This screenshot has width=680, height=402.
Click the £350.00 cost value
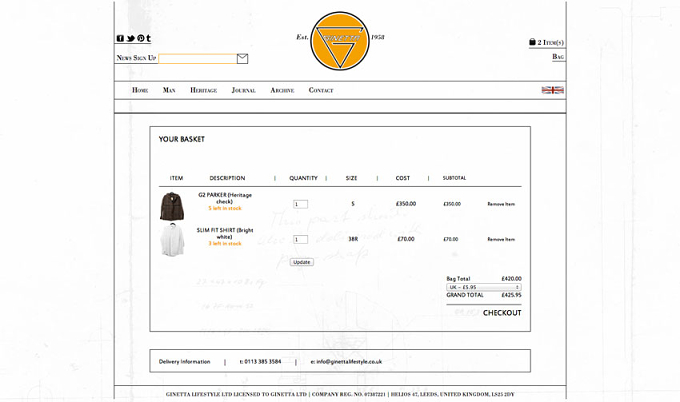tap(406, 204)
